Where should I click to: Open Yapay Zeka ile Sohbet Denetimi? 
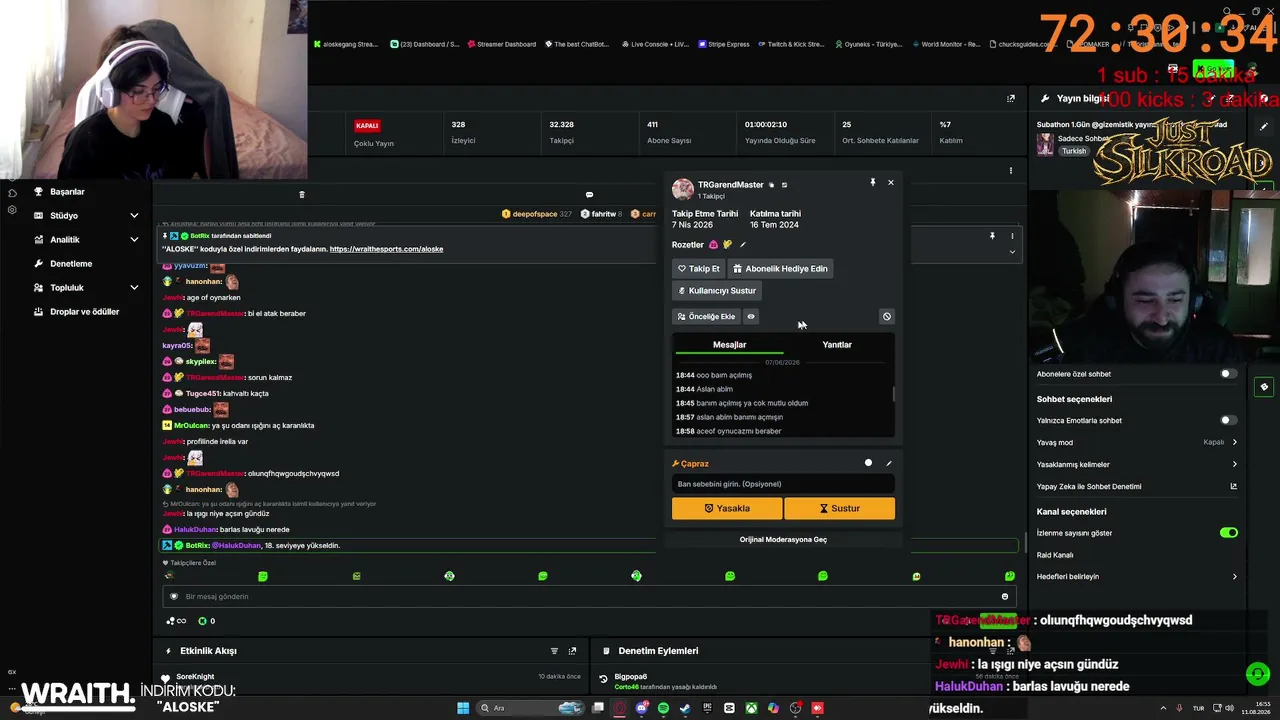[1137, 487]
